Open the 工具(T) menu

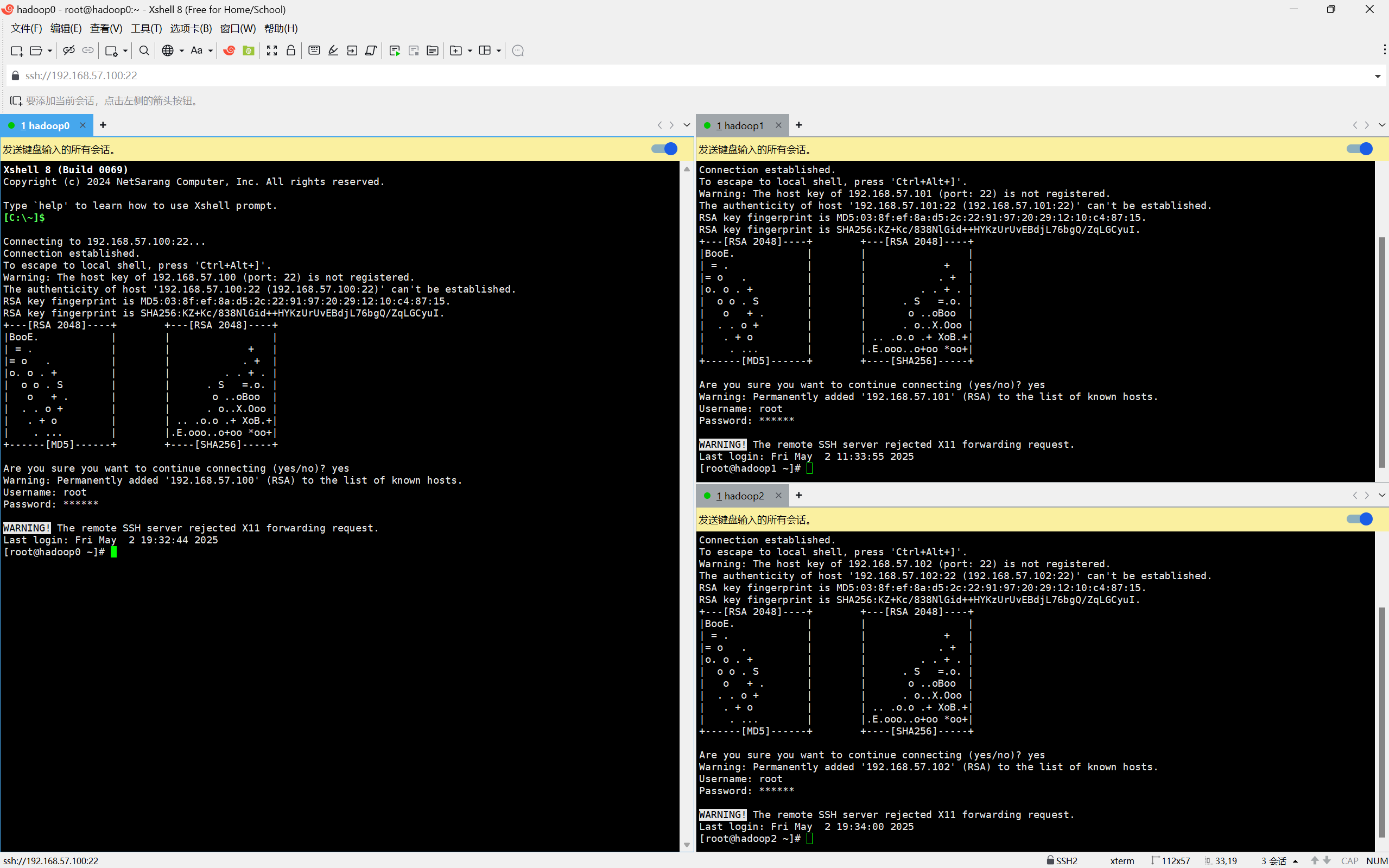(x=147, y=28)
